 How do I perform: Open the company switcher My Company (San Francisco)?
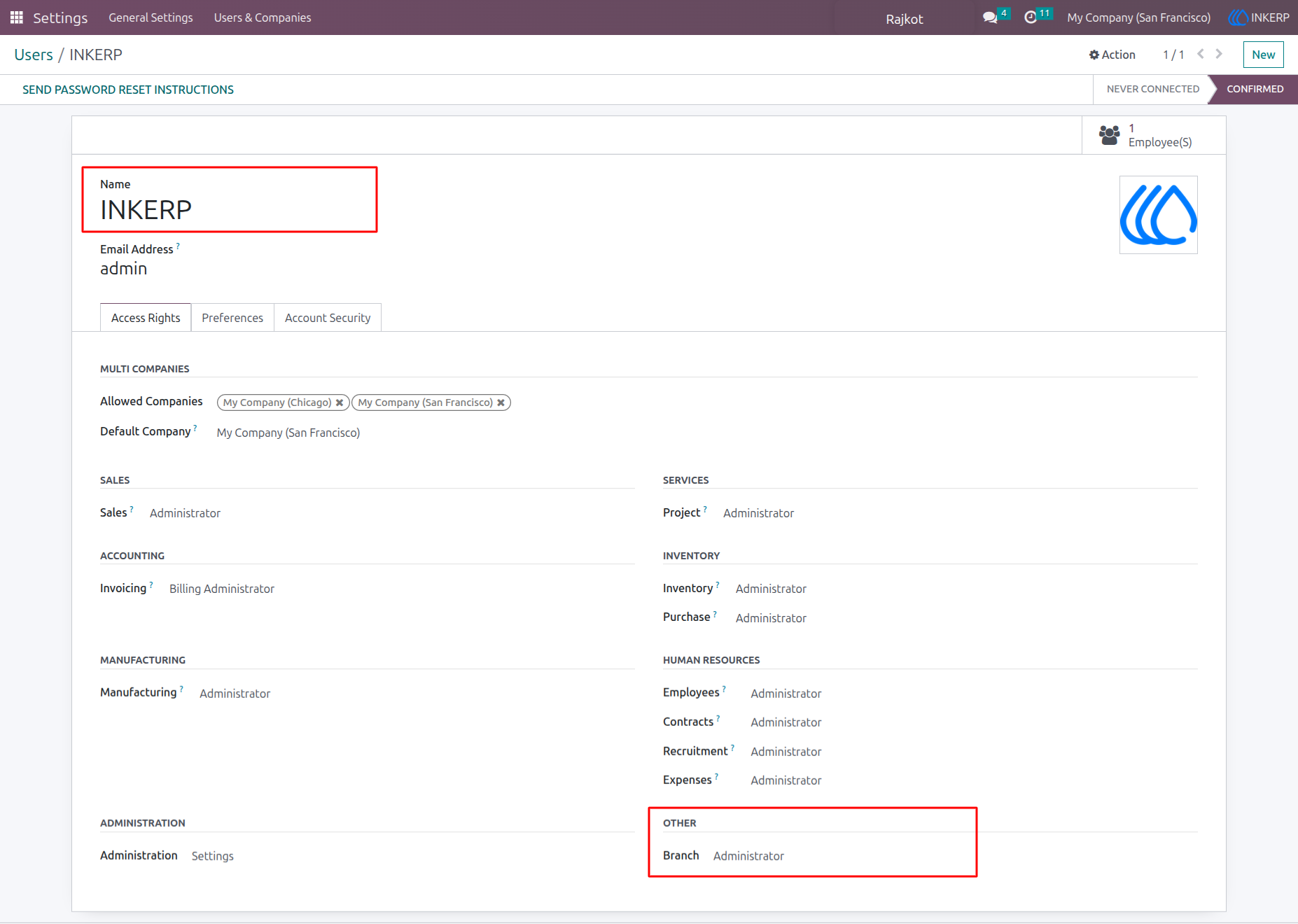(x=1138, y=17)
